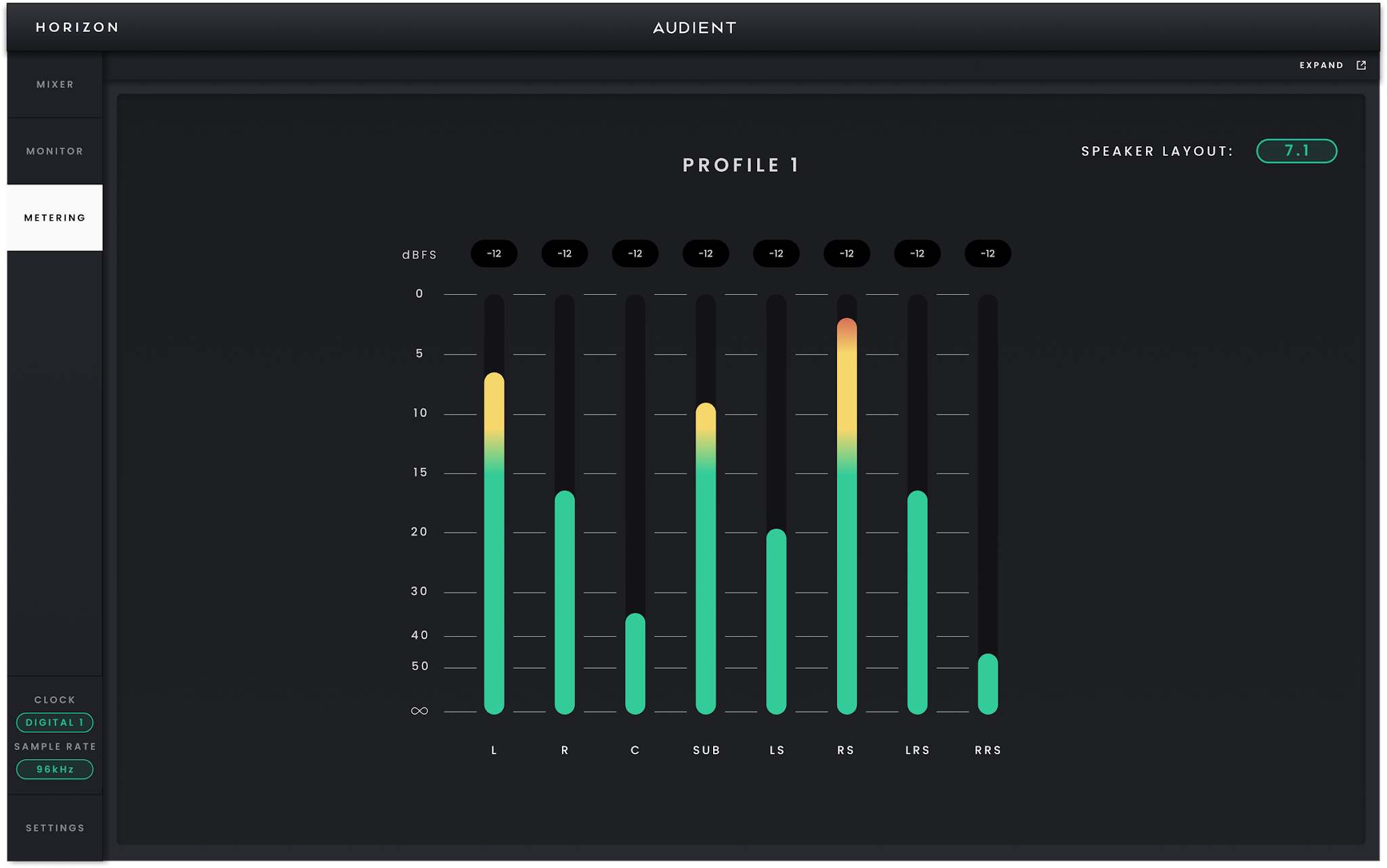Select the Metering tab
This screenshot has height=868, width=1387.
pos(55,217)
